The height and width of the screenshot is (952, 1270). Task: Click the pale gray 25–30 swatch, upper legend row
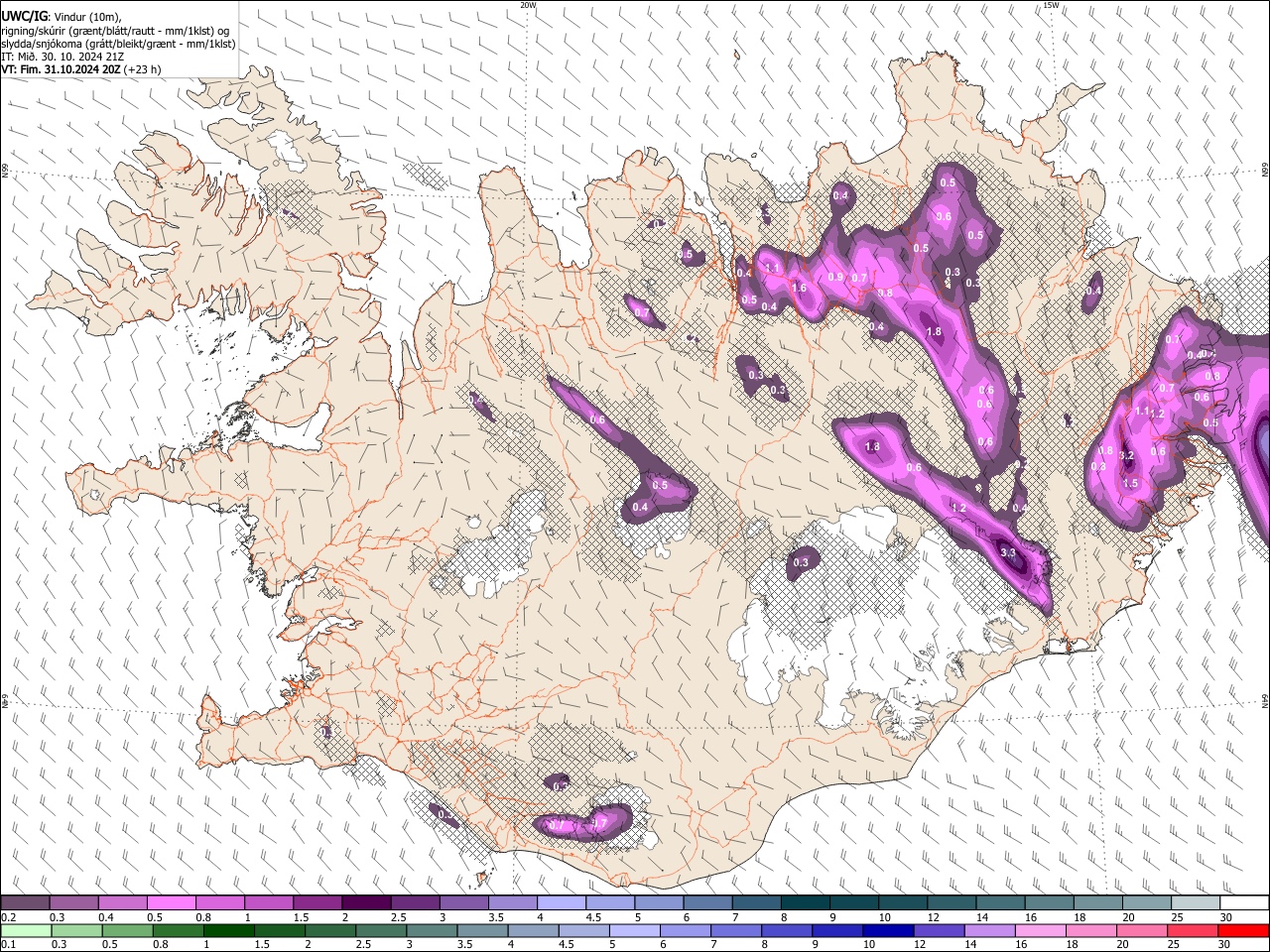1196,903
